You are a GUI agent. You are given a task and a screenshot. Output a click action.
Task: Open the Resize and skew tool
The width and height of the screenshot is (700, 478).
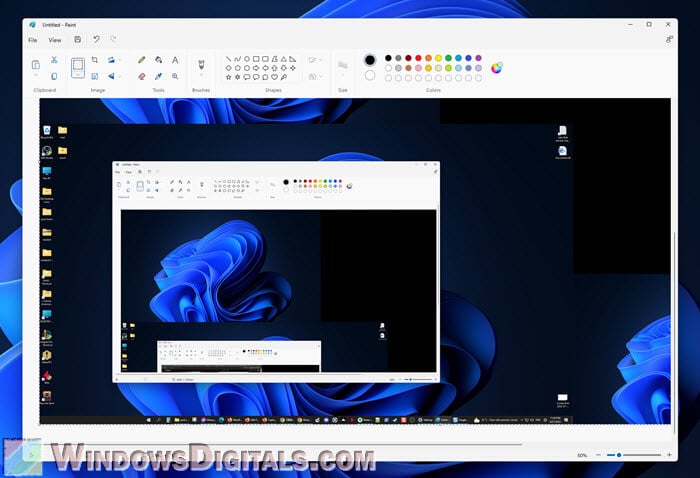pos(95,76)
